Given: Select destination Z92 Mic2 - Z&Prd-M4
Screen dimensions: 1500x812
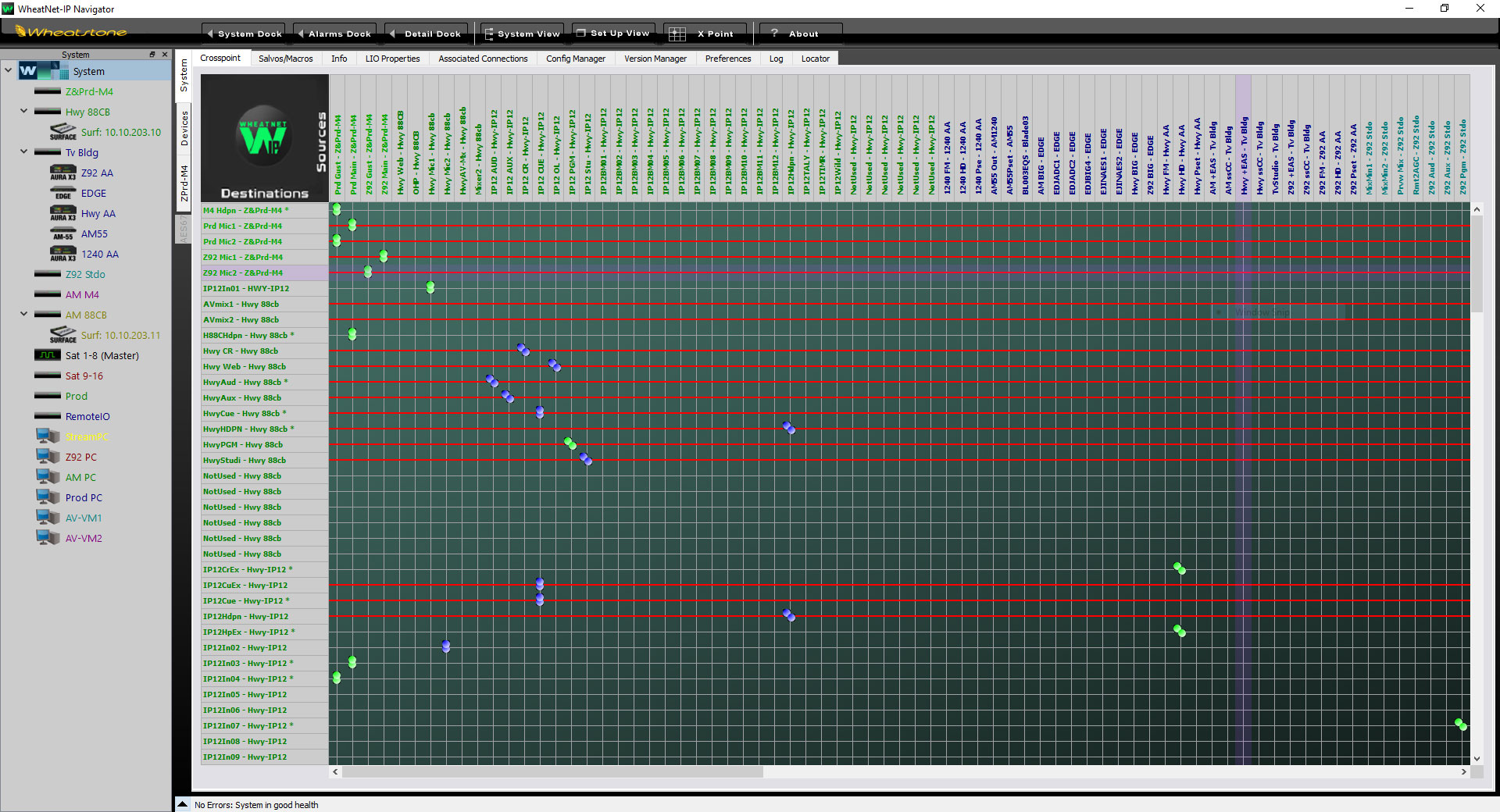Looking at the screenshot, I should click(264, 272).
